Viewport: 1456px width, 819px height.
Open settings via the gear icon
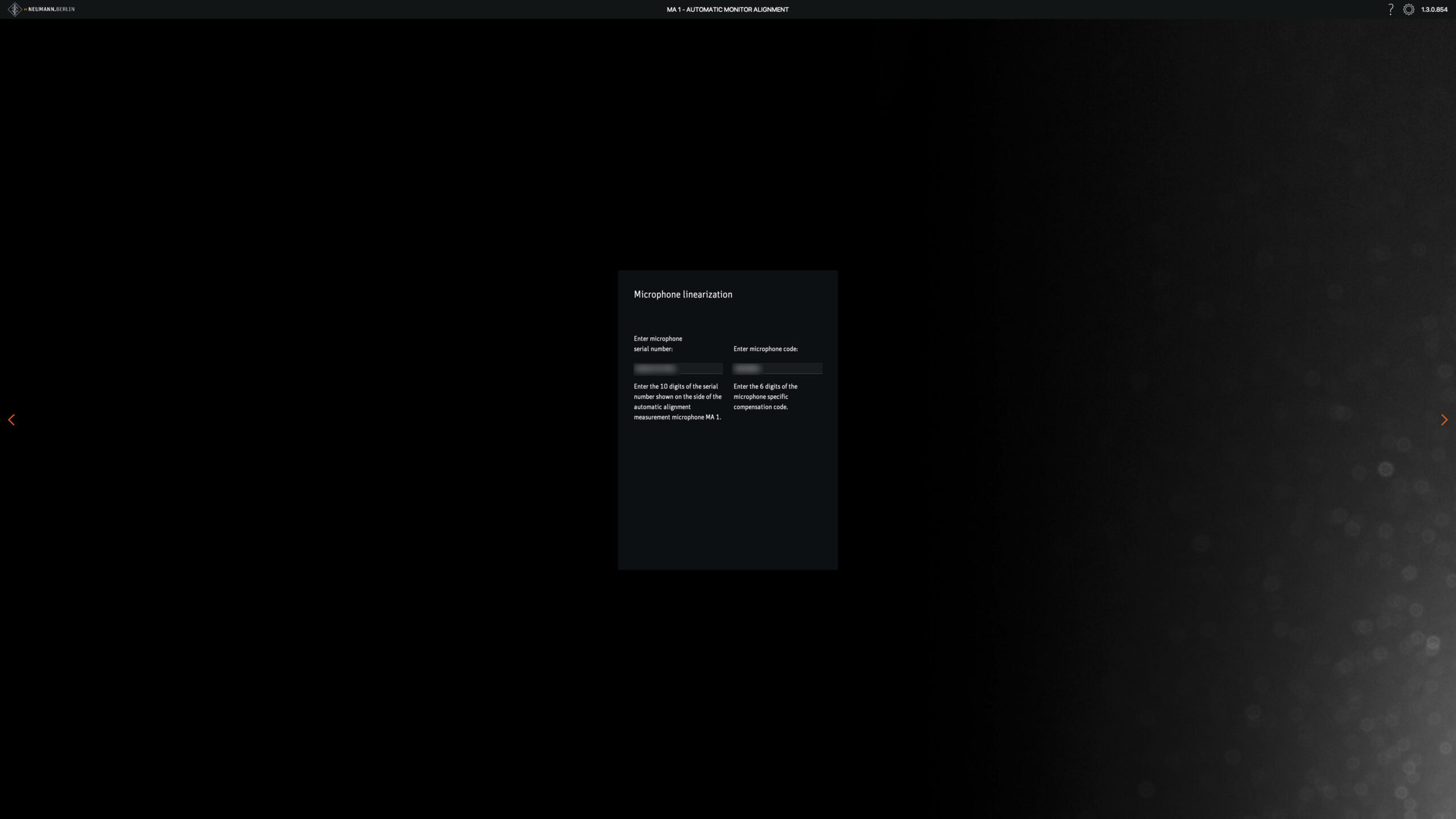click(1408, 9)
